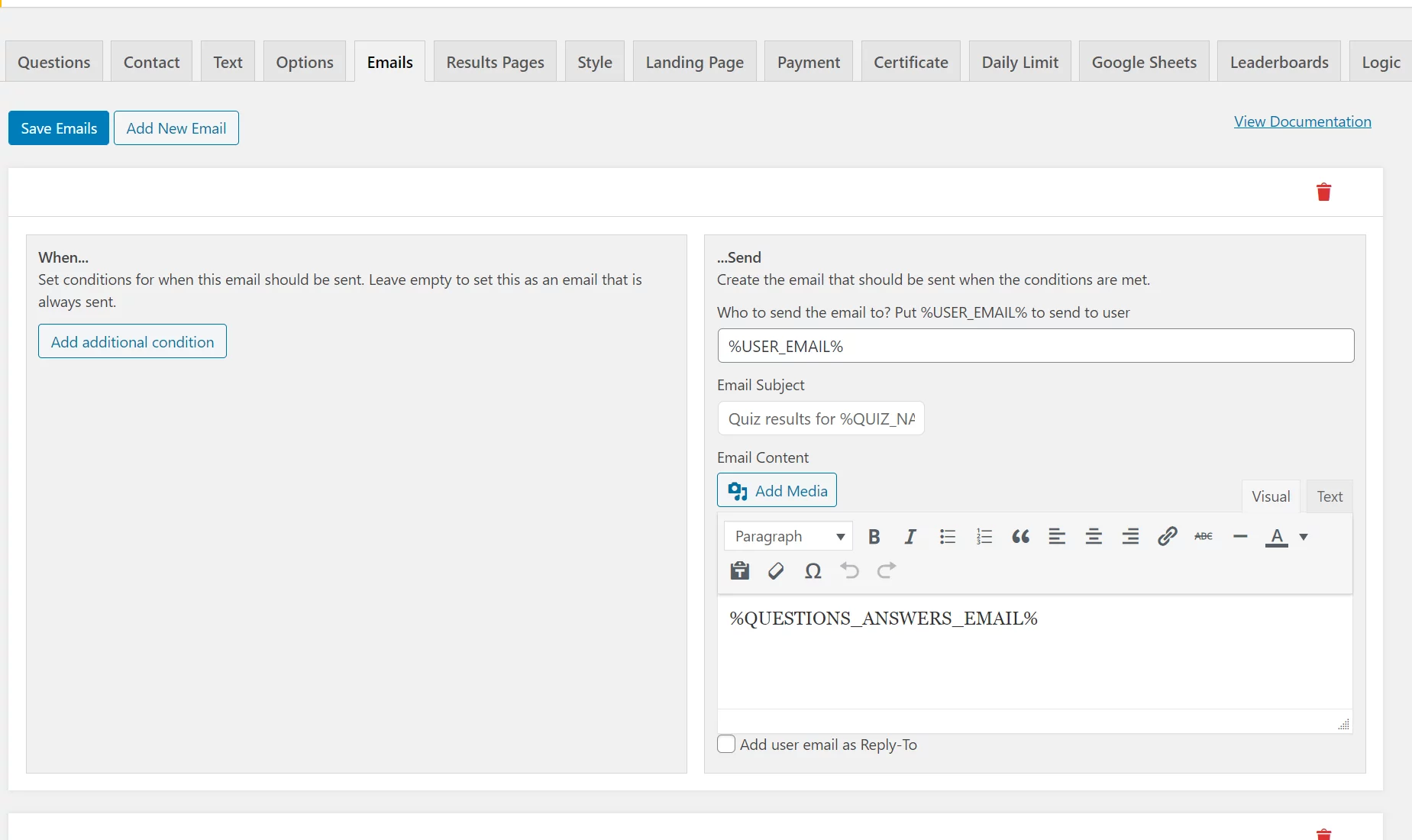Apply italic formatting in email editor
The width and height of the screenshot is (1412, 840).
click(910, 537)
